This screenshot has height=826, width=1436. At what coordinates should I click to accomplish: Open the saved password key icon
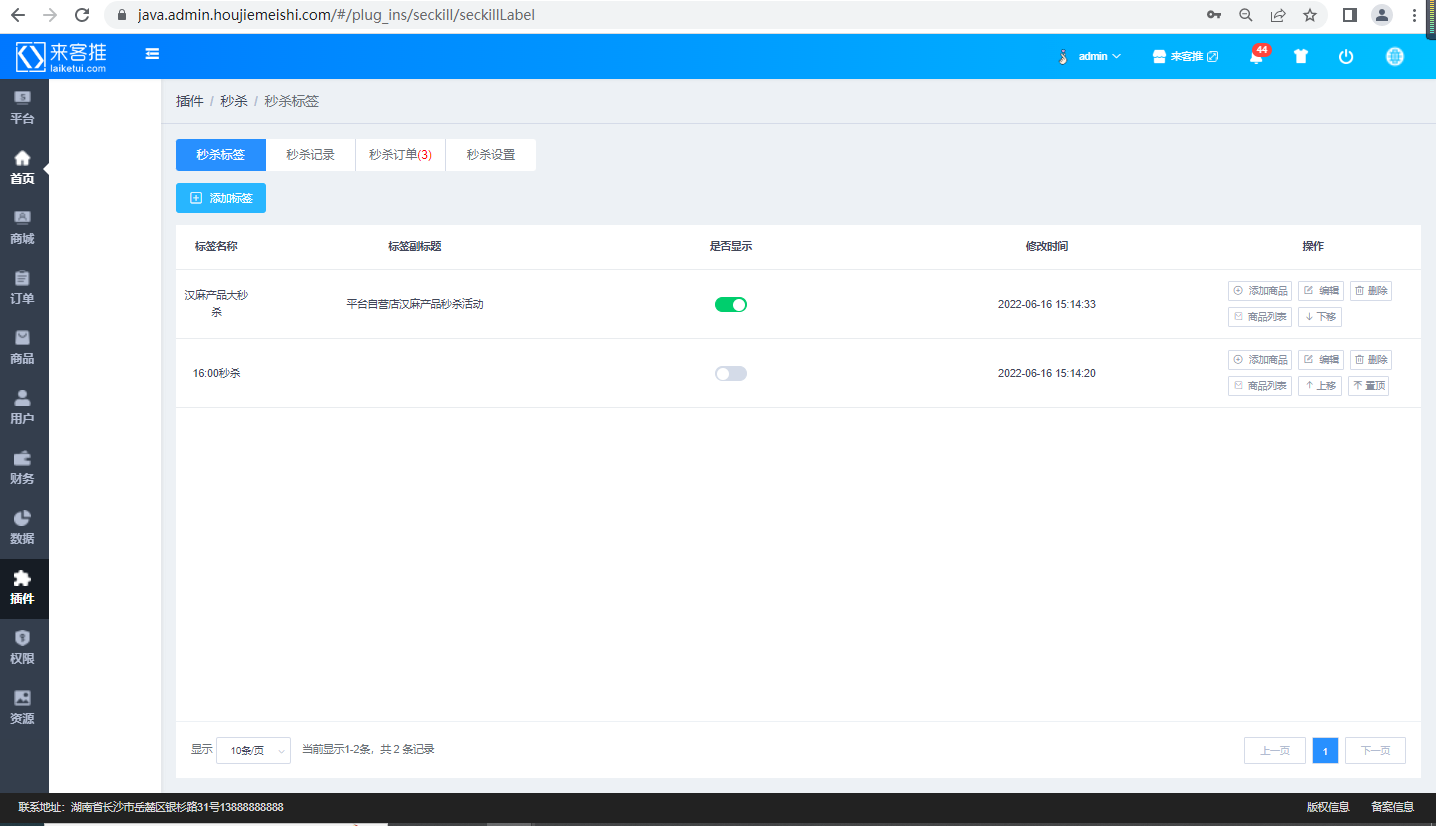coord(1214,15)
